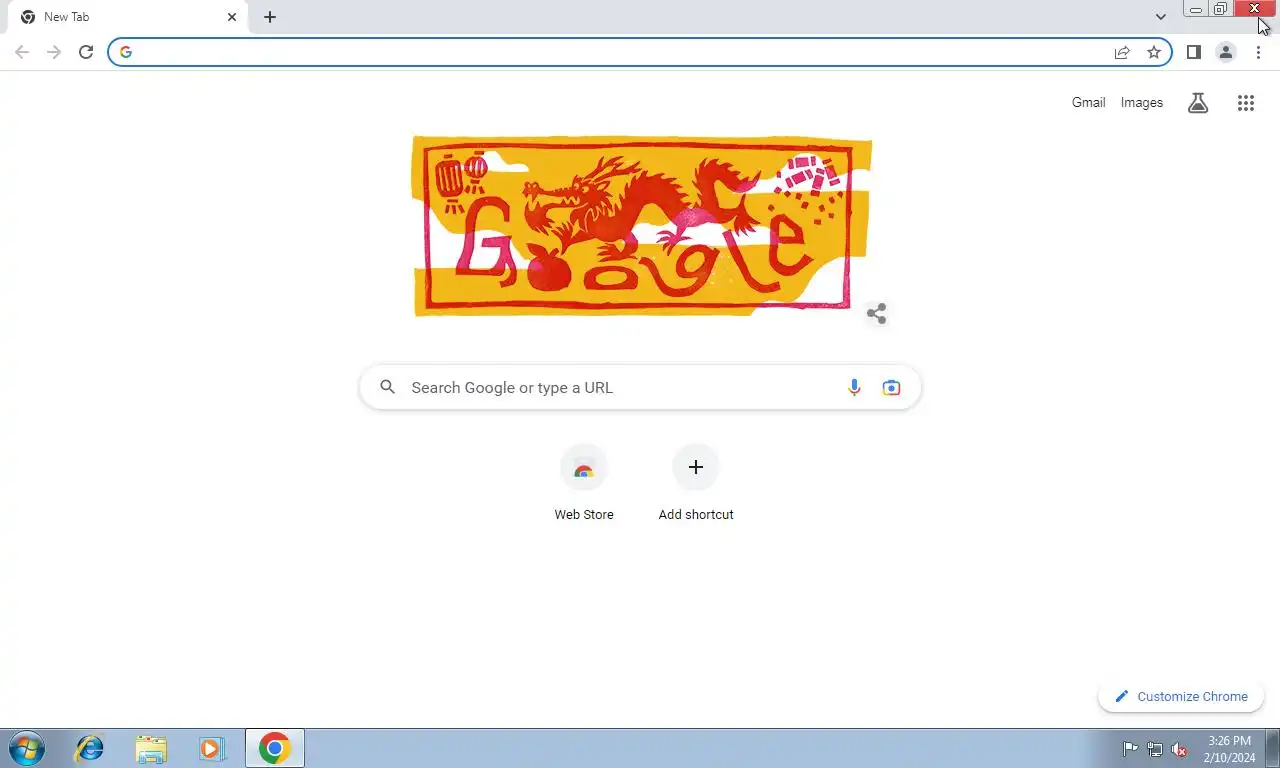Open the Chrome three-dot menu

(x=1258, y=52)
